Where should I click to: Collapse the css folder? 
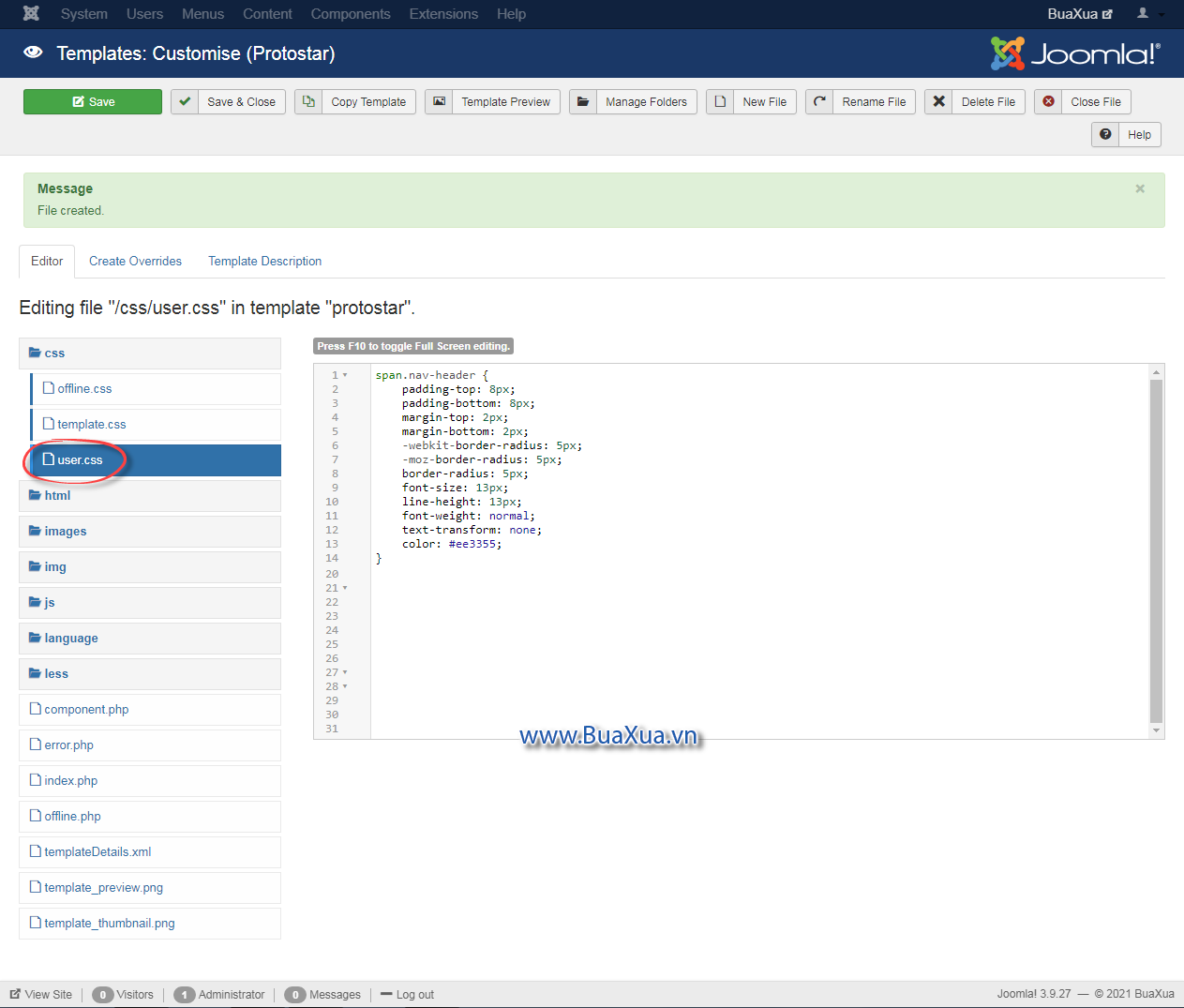150,354
